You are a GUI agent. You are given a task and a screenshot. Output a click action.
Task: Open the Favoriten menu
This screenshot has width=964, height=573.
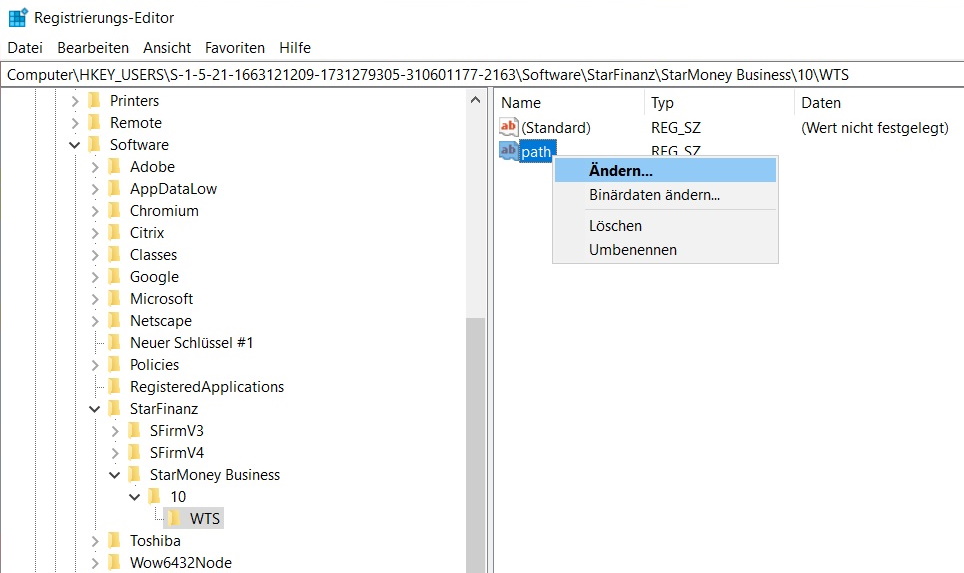[235, 47]
